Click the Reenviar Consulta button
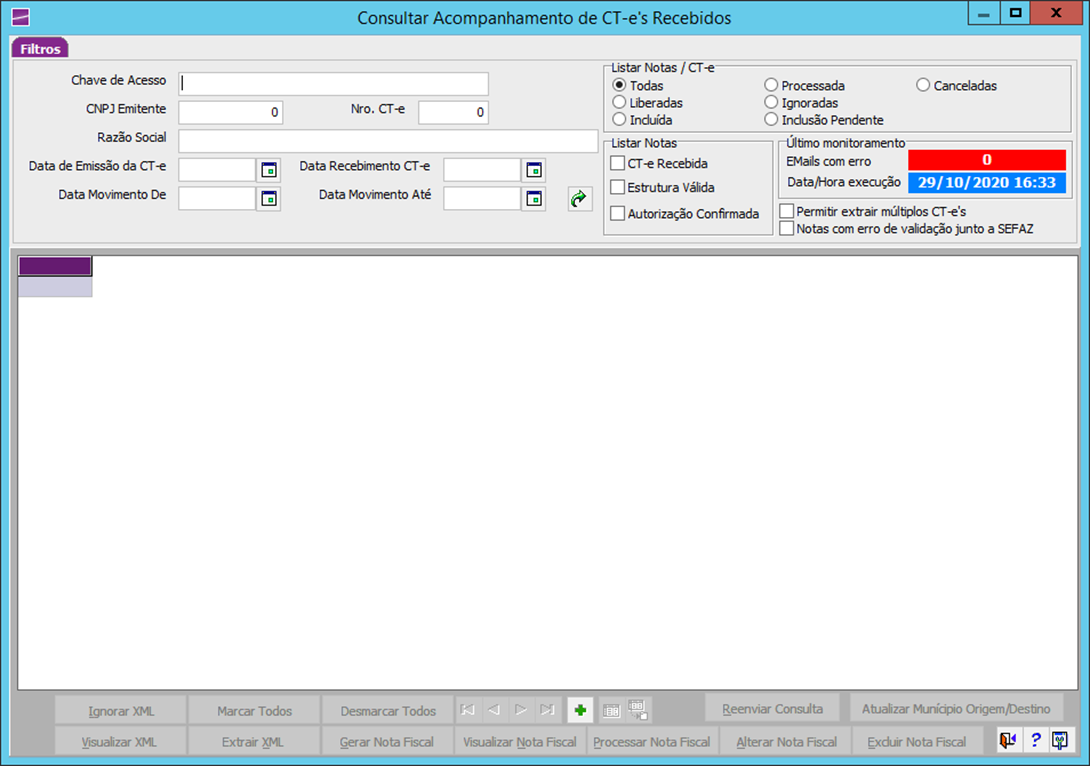 tap(771, 709)
